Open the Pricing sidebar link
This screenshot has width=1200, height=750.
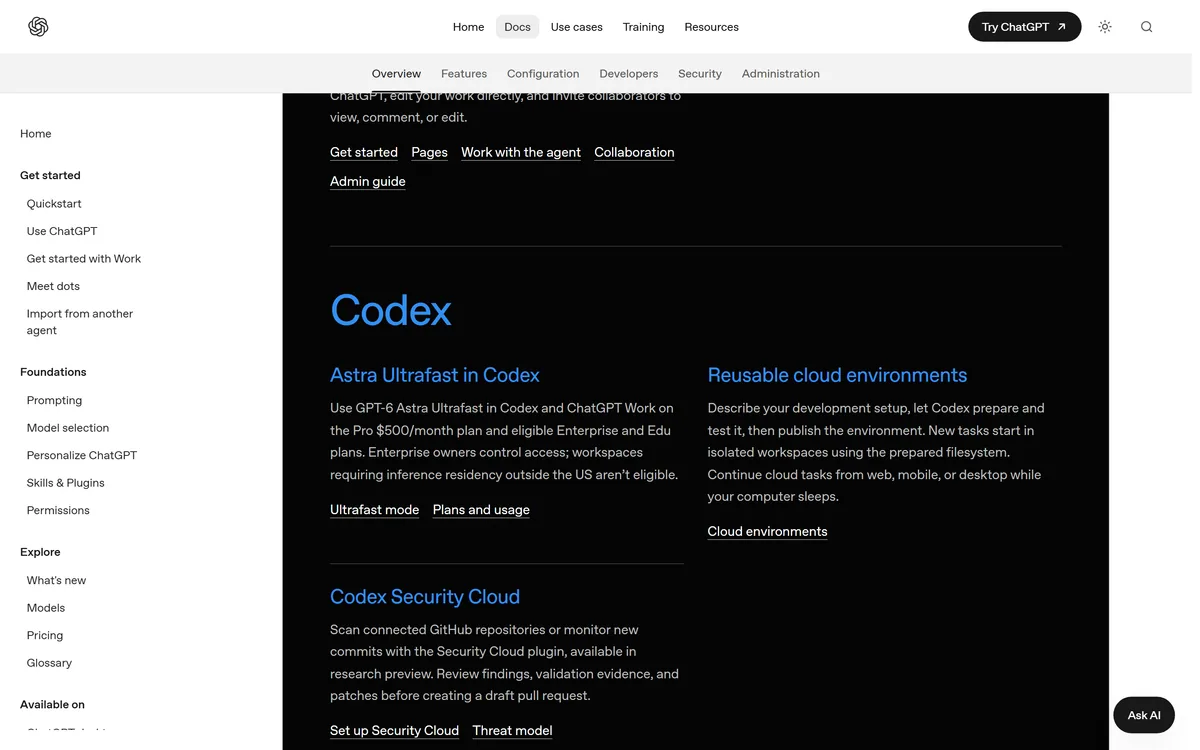(x=45, y=635)
